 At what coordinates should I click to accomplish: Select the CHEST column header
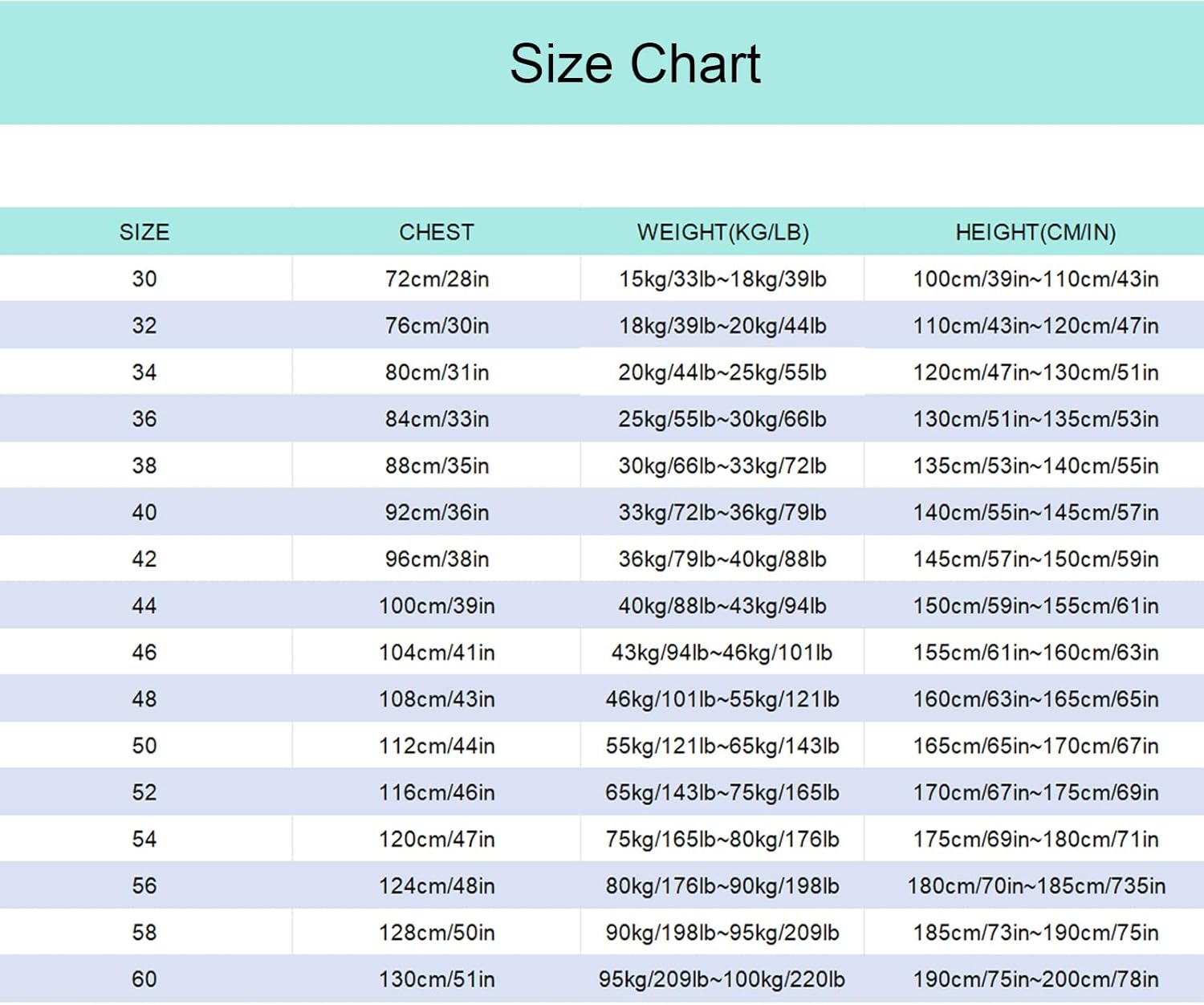pos(437,233)
